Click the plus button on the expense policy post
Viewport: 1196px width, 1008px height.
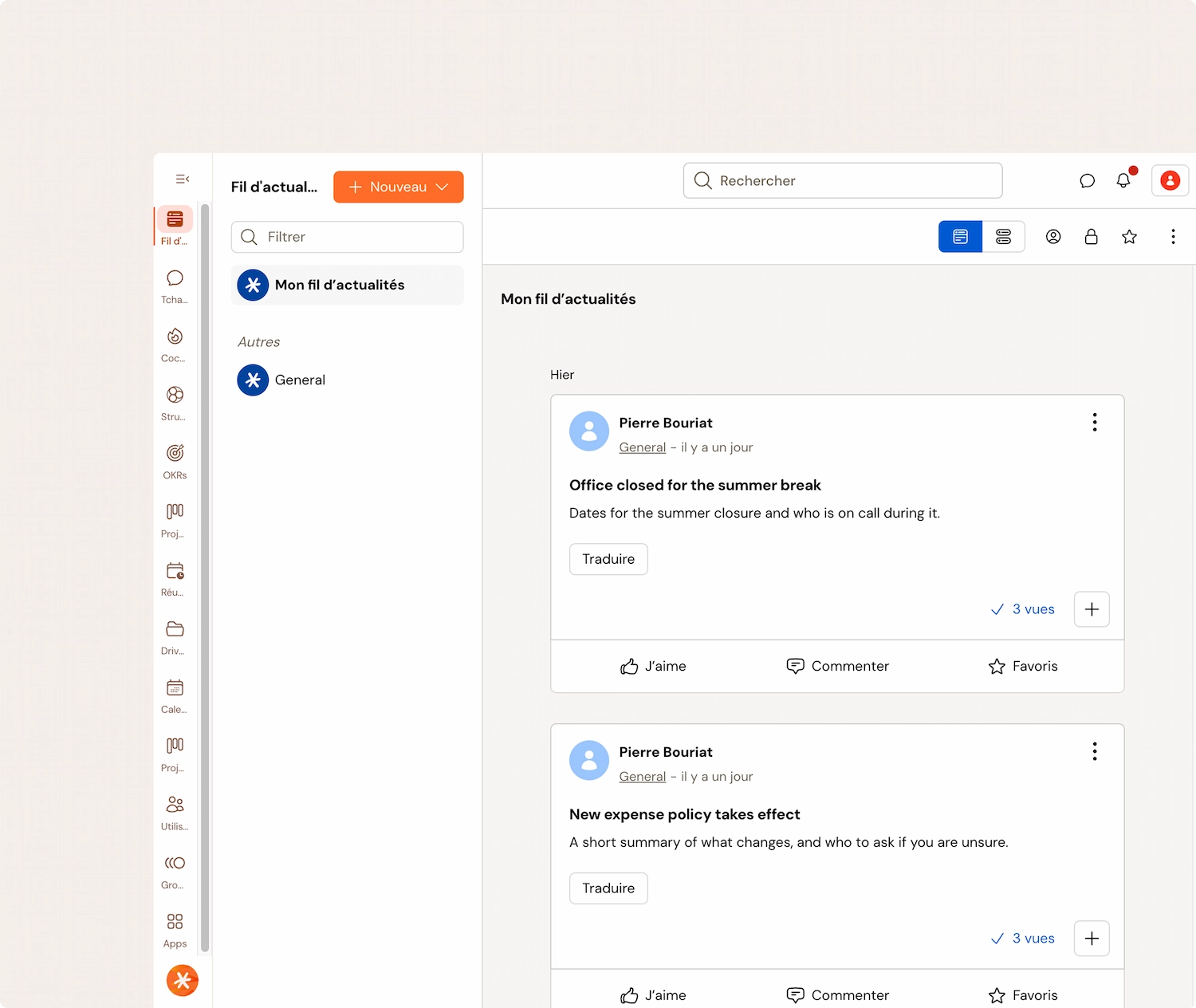point(1092,939)
